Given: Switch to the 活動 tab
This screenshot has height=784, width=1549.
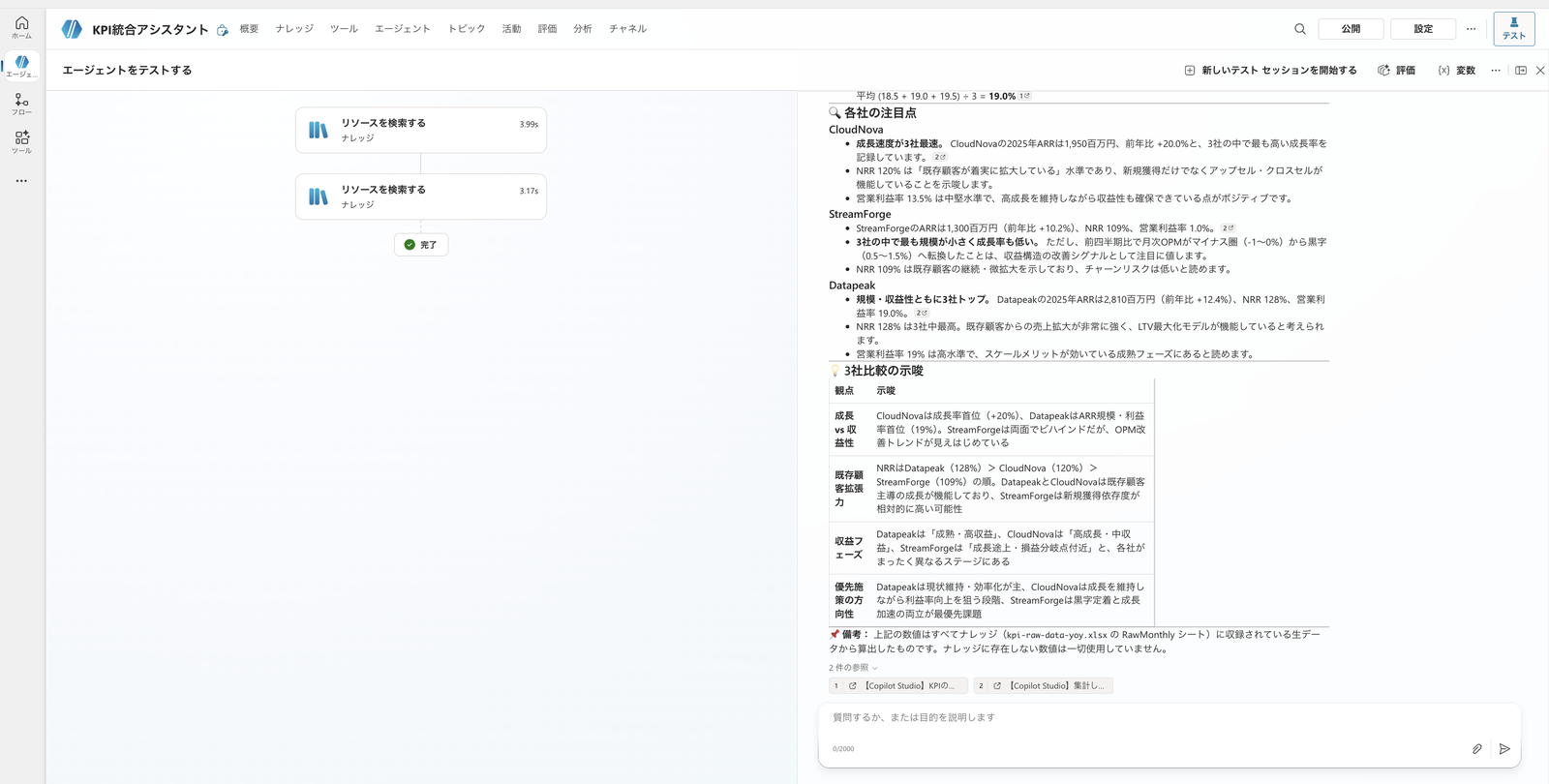Looking at the screenshot, I should [x=511, y=29].
